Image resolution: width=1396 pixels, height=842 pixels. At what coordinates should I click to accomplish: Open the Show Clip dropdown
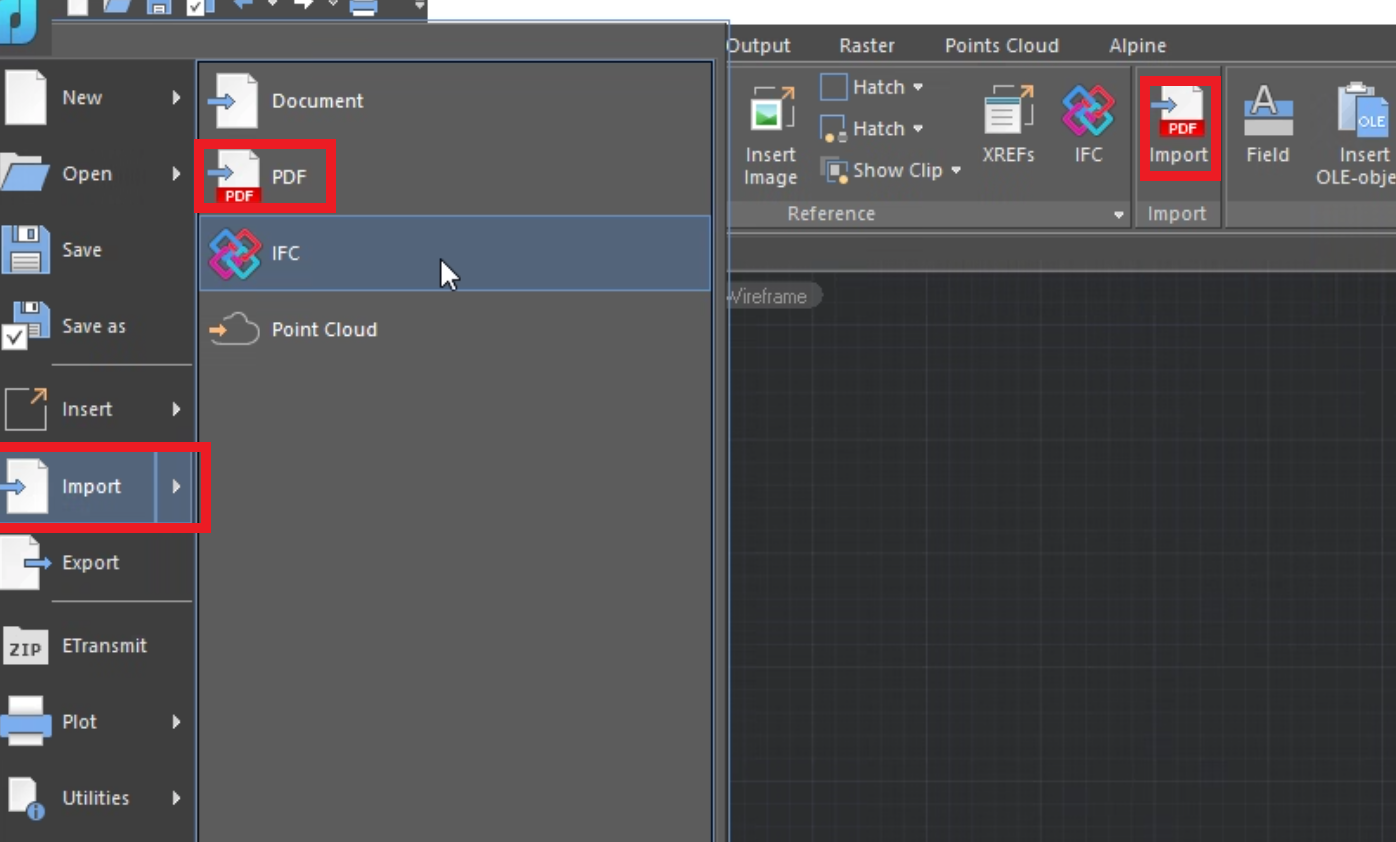956,171
